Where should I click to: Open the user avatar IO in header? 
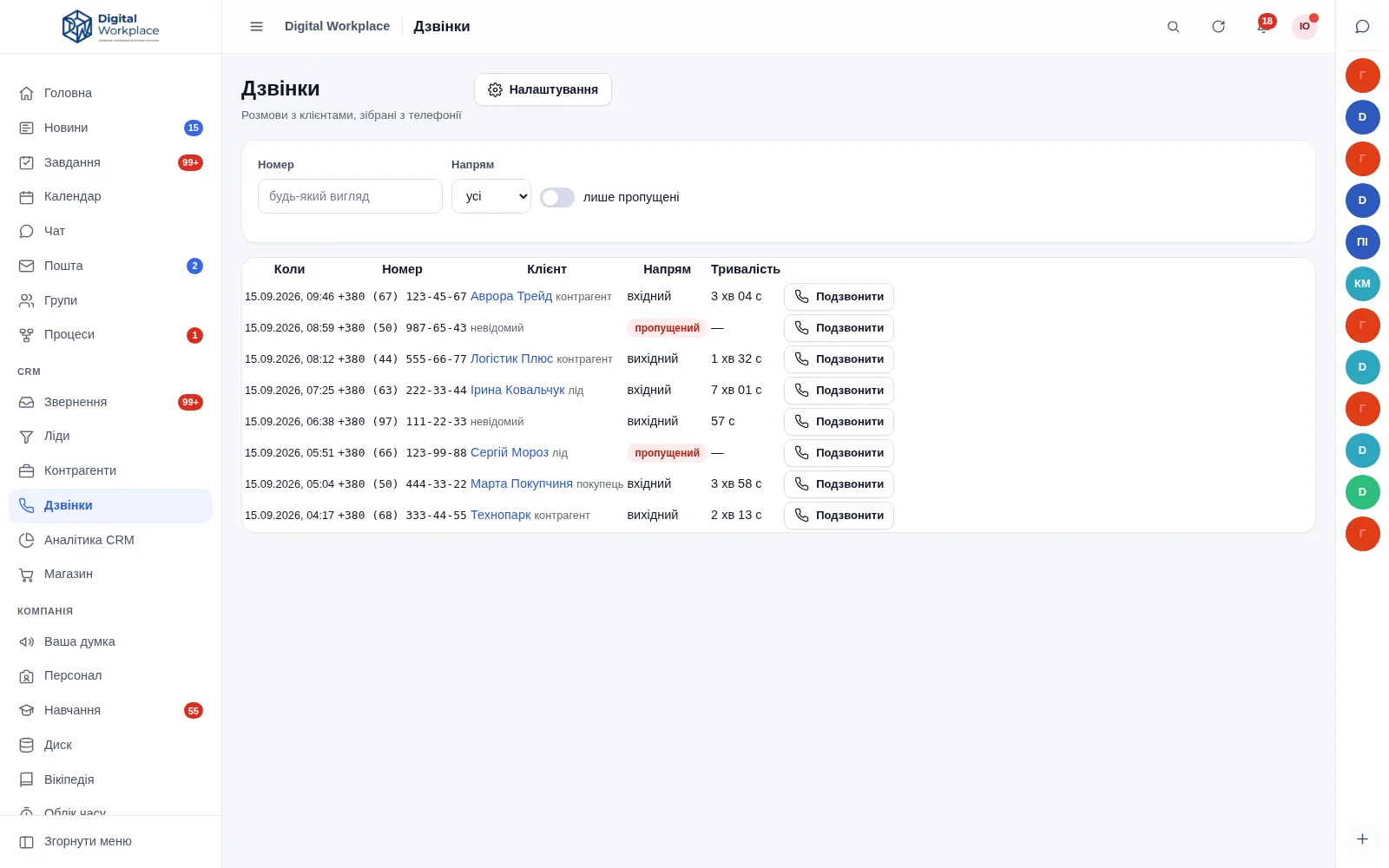tap(1304, 27)
